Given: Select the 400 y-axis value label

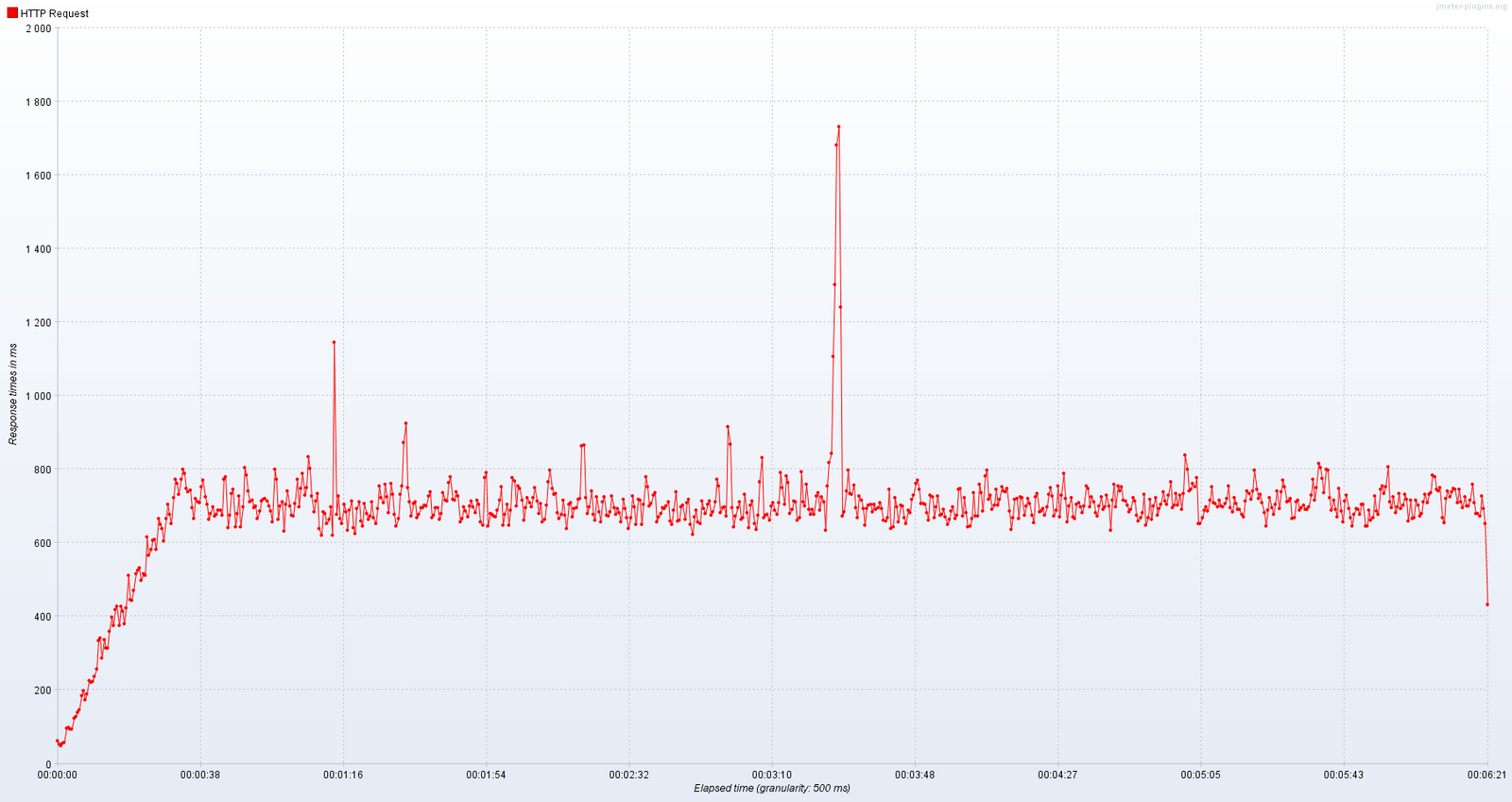Looking at the screenshot, I should pyautogui.click(x=43, y=617).
